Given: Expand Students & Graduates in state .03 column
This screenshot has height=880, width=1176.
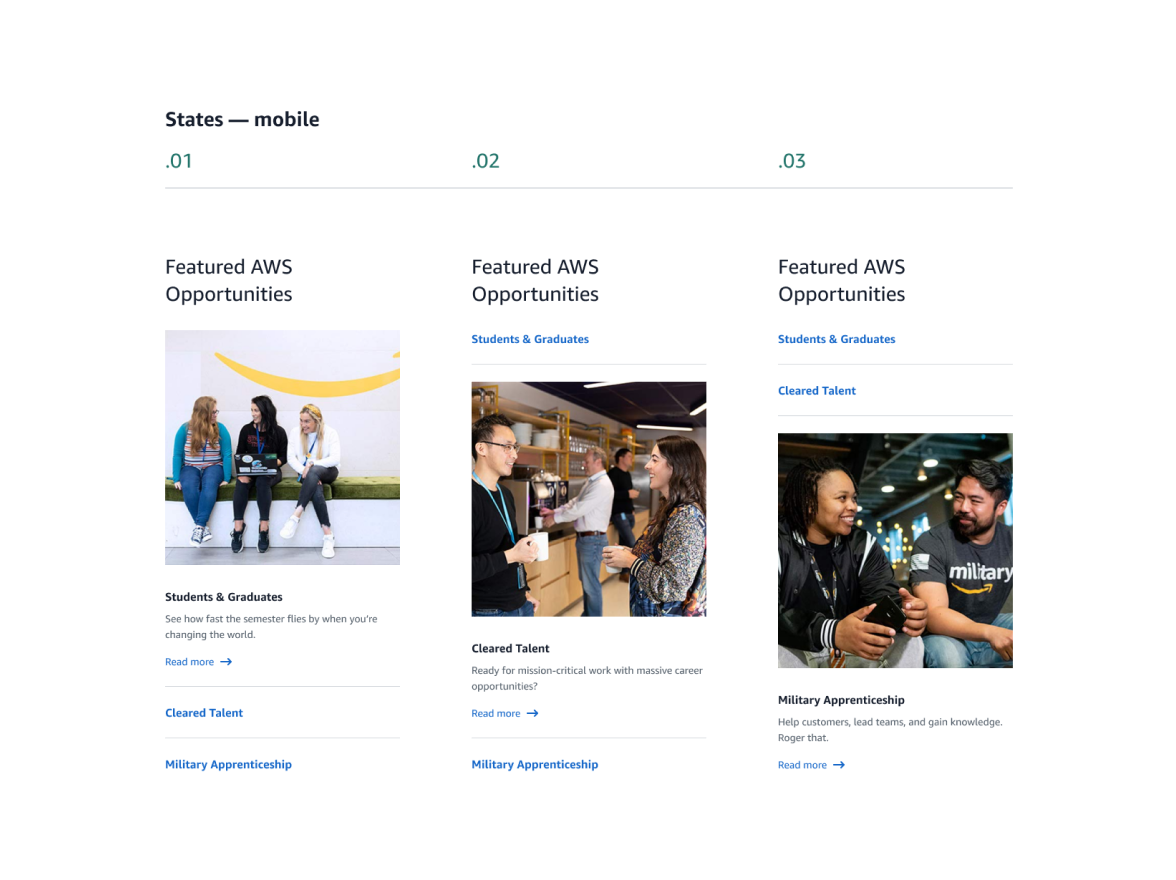Looking at the screenshot, I should pyautogui.click(x=836, y=339).
